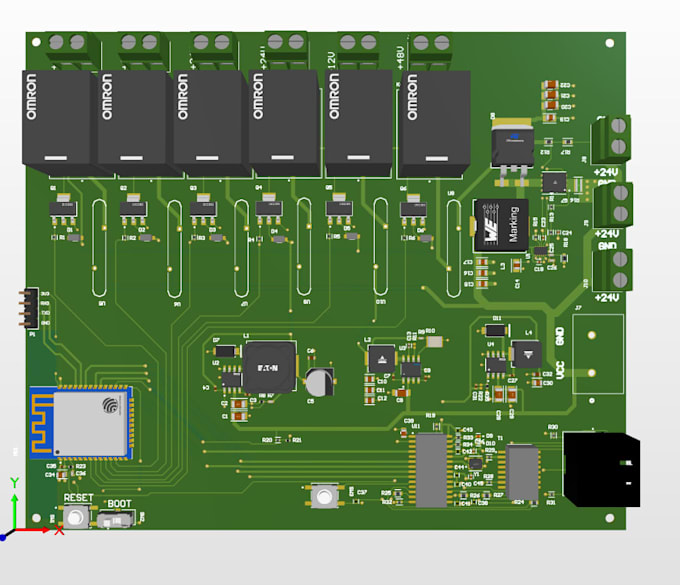Select the board slot labeled U10

[381, 247]
